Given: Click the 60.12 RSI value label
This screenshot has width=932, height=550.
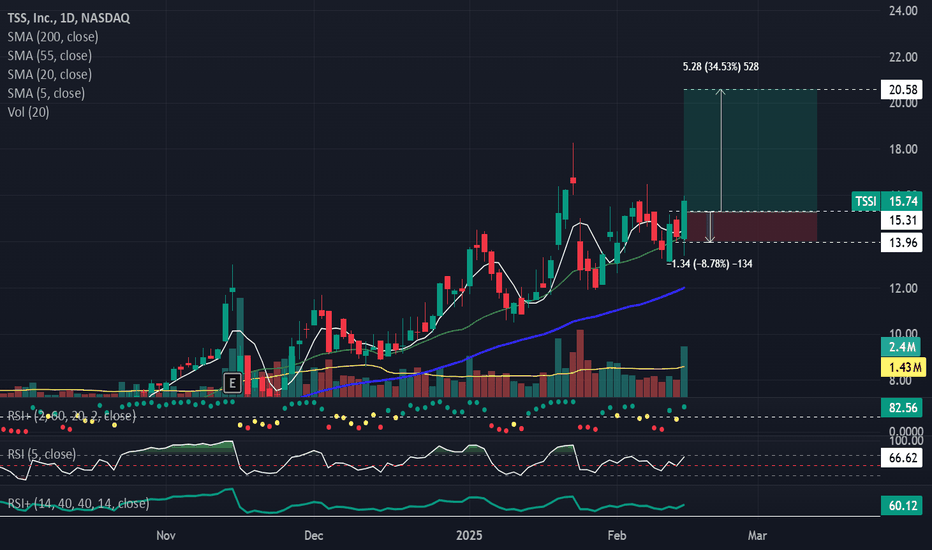Looking at the screenshot, I should coord(902,506).
